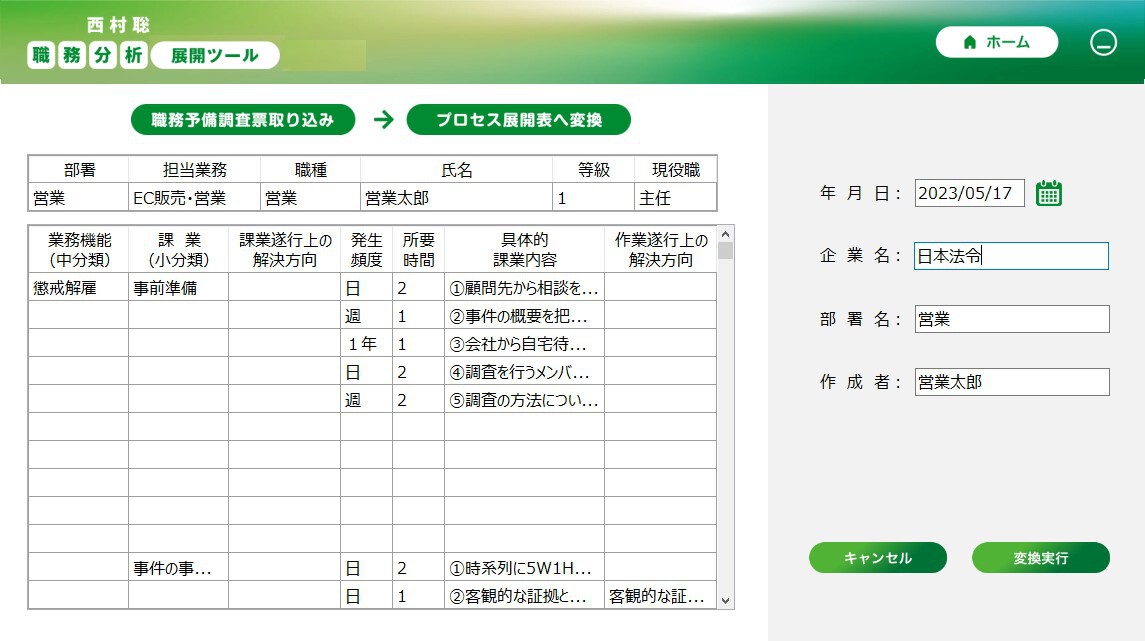The height and width of the screenshot is (641, 1145).
Task: Click the 作成者 text field
Action: [1011, 382]
